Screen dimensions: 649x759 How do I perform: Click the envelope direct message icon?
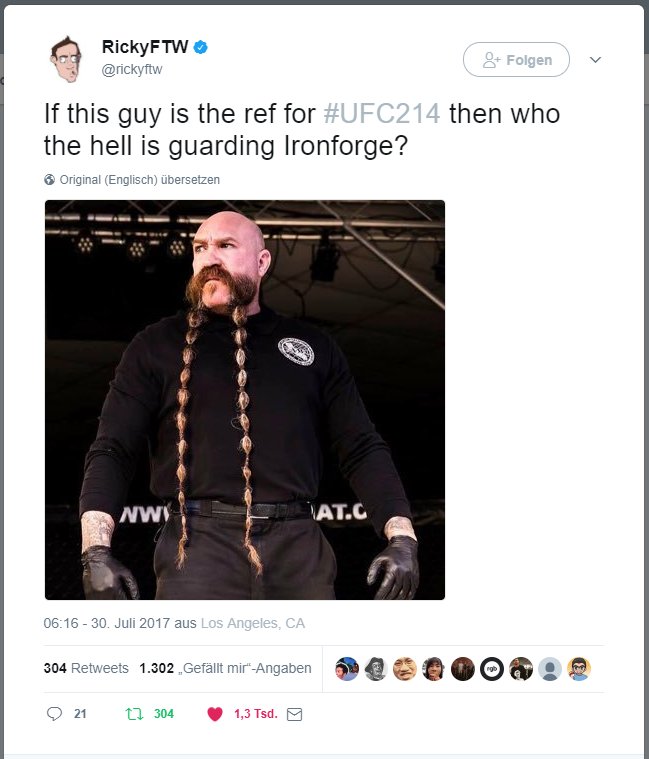294,714
